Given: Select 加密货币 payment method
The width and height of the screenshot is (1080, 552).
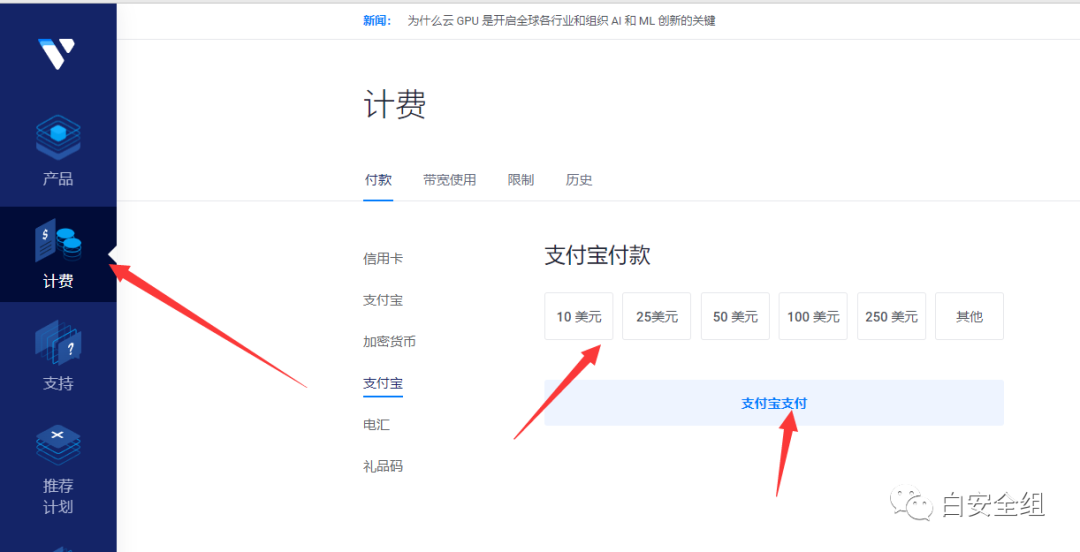Looking at the screenshot, I should point(389,342).
